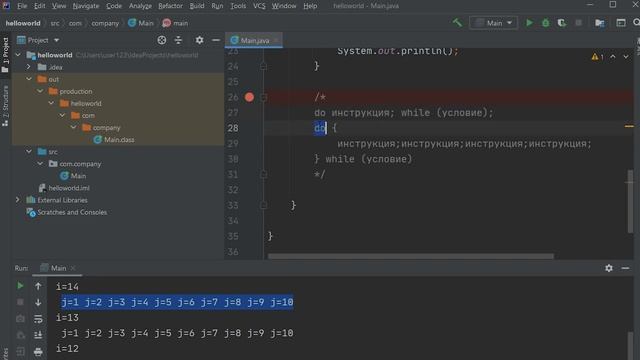Run with coverage icon in toolbar

562,23
